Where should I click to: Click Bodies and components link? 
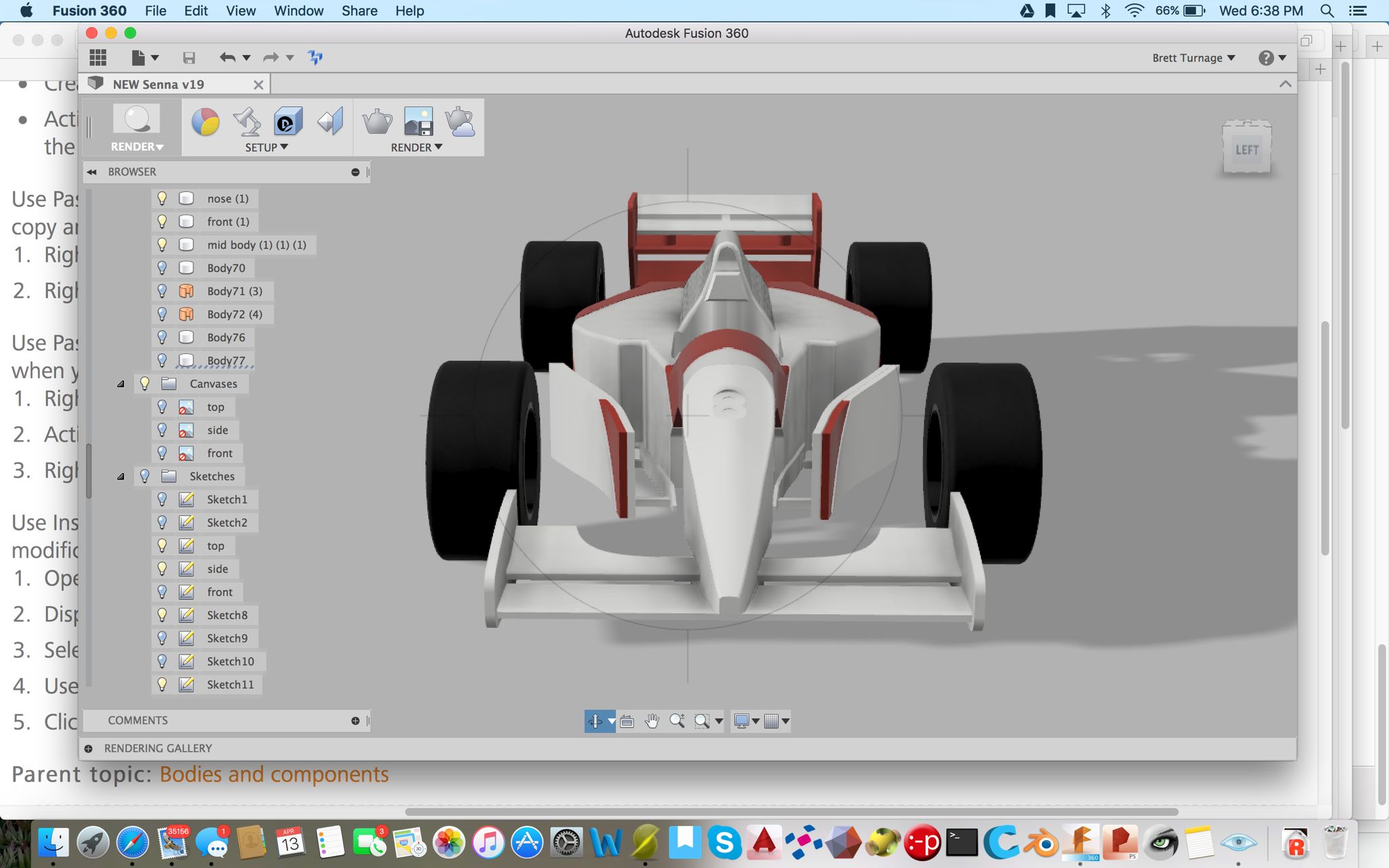(x=274, y=774)
